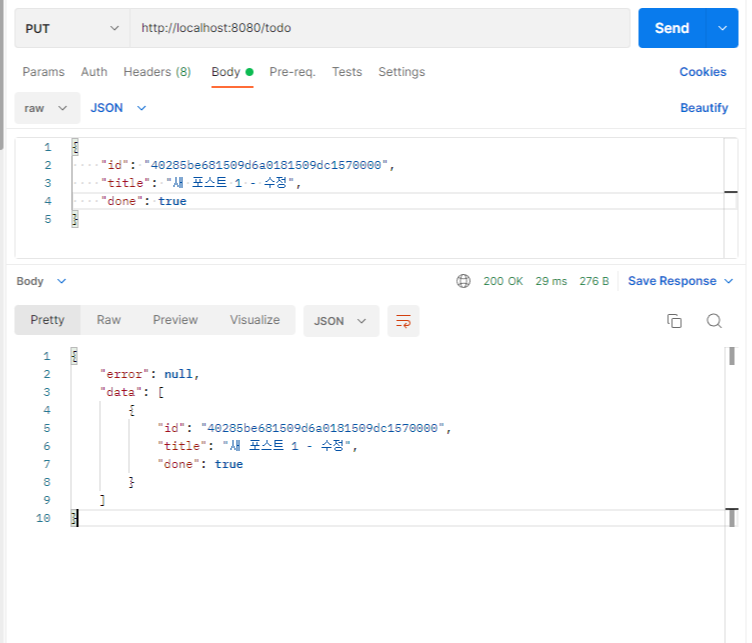Click the 276 B response size
The image size is (752, 643).
(594, 281)
